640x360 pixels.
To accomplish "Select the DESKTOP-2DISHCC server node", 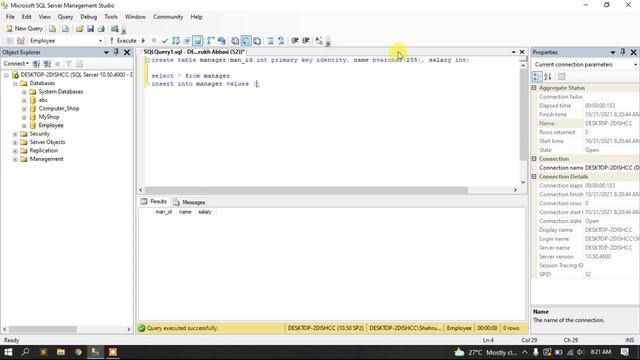I will 77,75.
